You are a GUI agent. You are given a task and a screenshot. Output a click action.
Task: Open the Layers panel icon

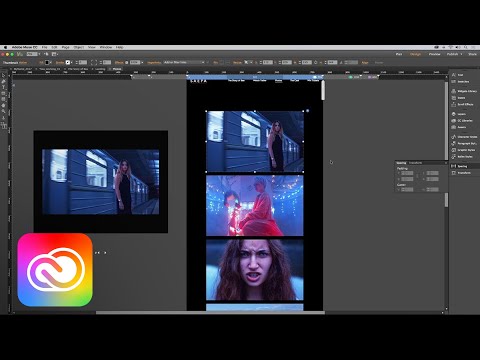pos(454,114)
